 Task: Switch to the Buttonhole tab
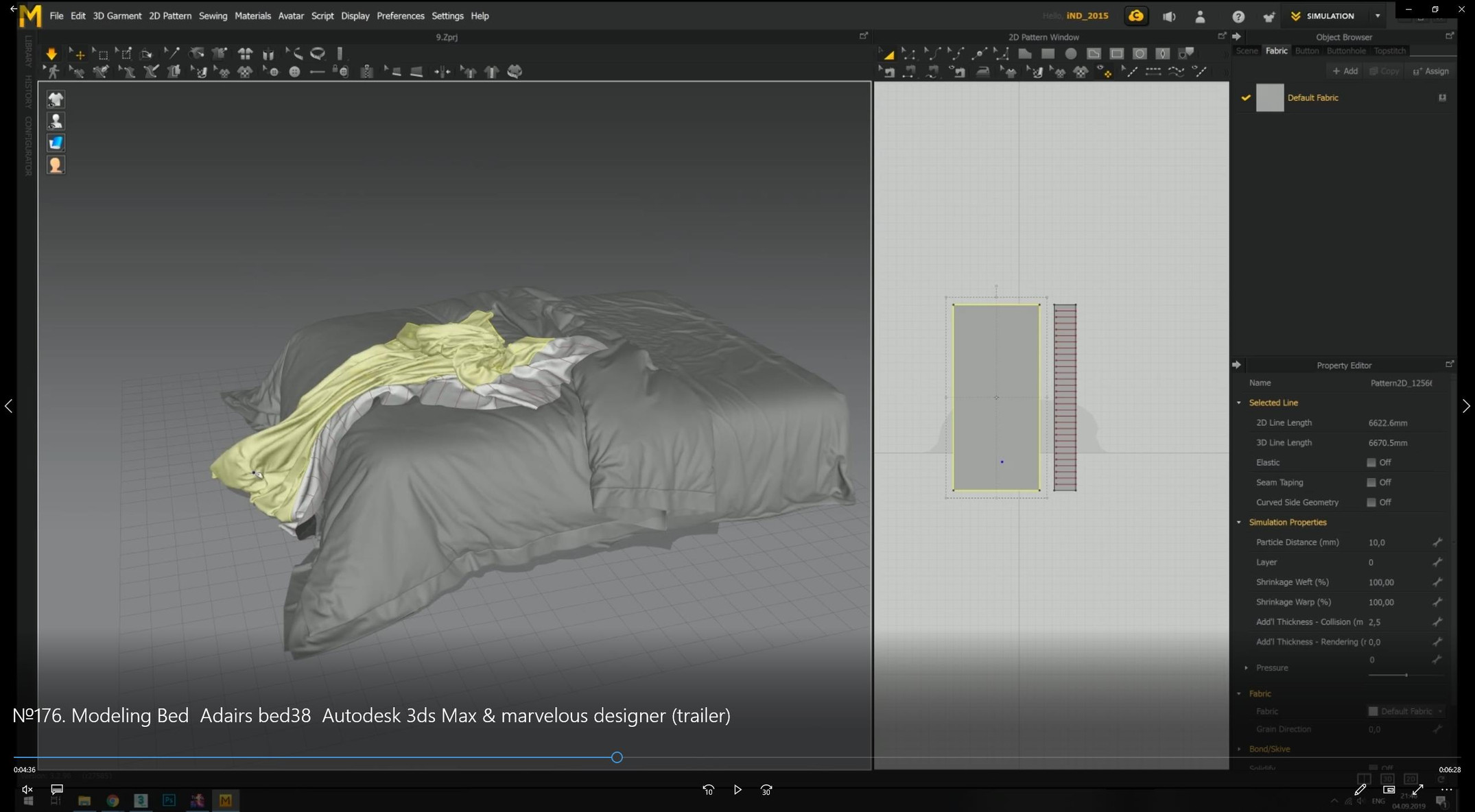pos(1346,51)
